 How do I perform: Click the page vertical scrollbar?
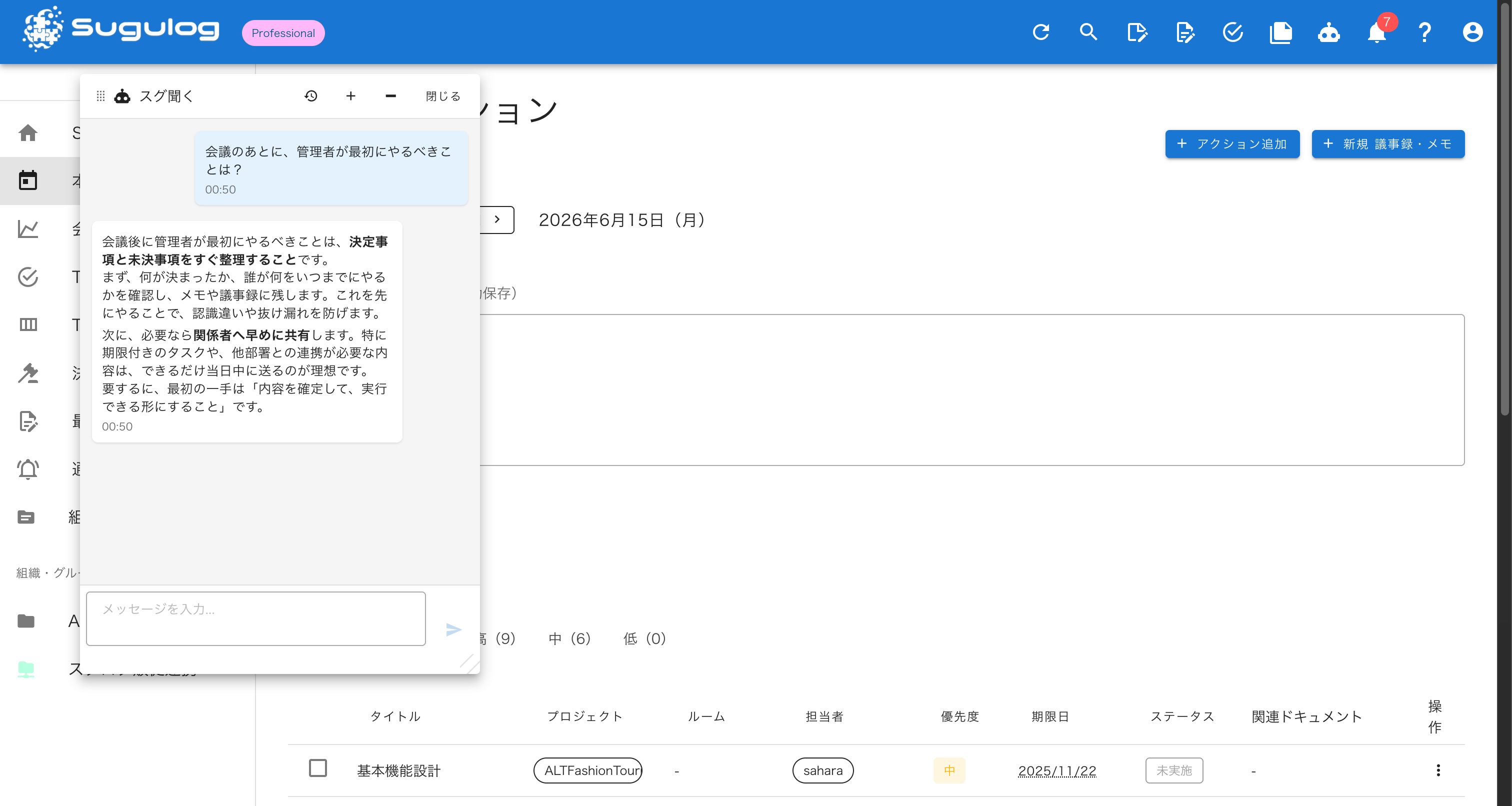tap(1504, 208)
